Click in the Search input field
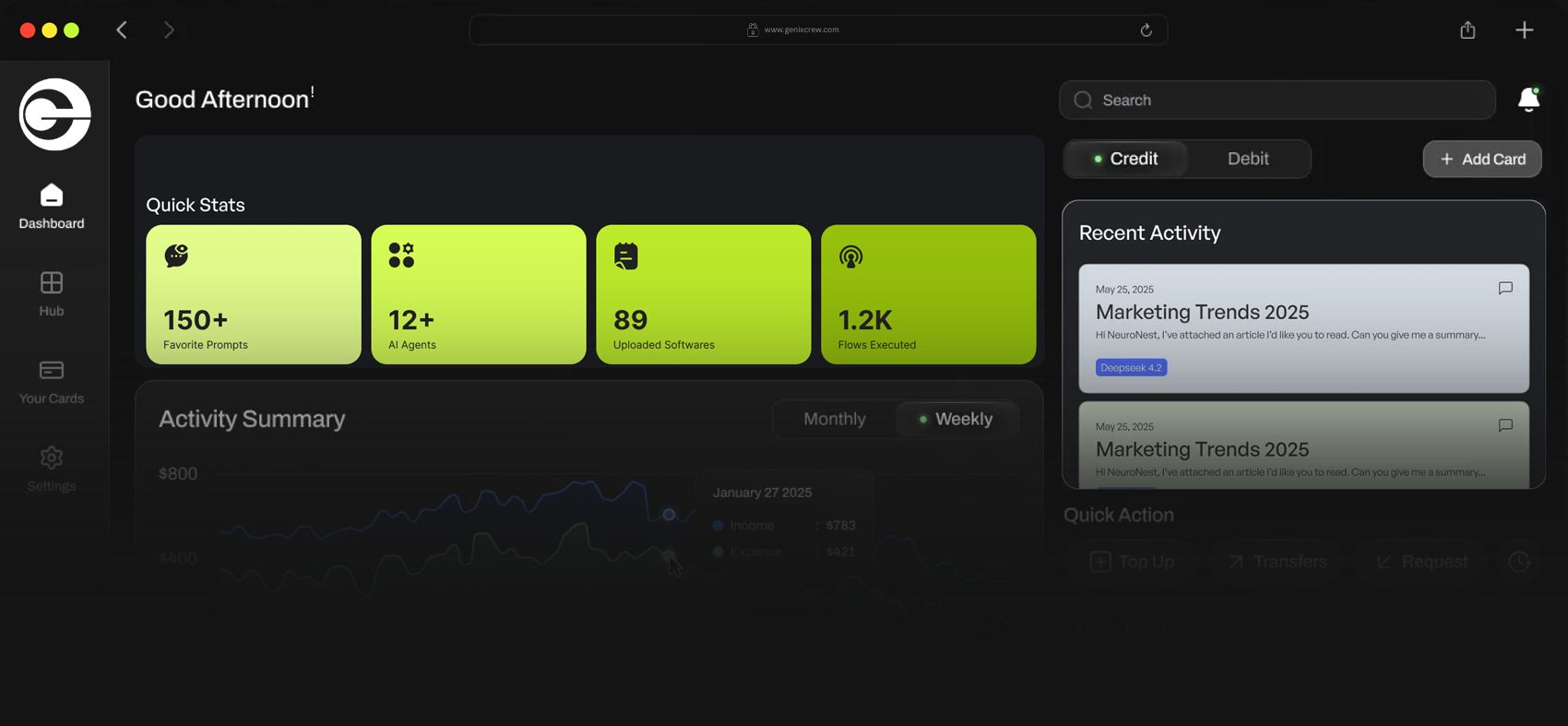This screenshot has height=726, width=1568. pos(1277,100)
